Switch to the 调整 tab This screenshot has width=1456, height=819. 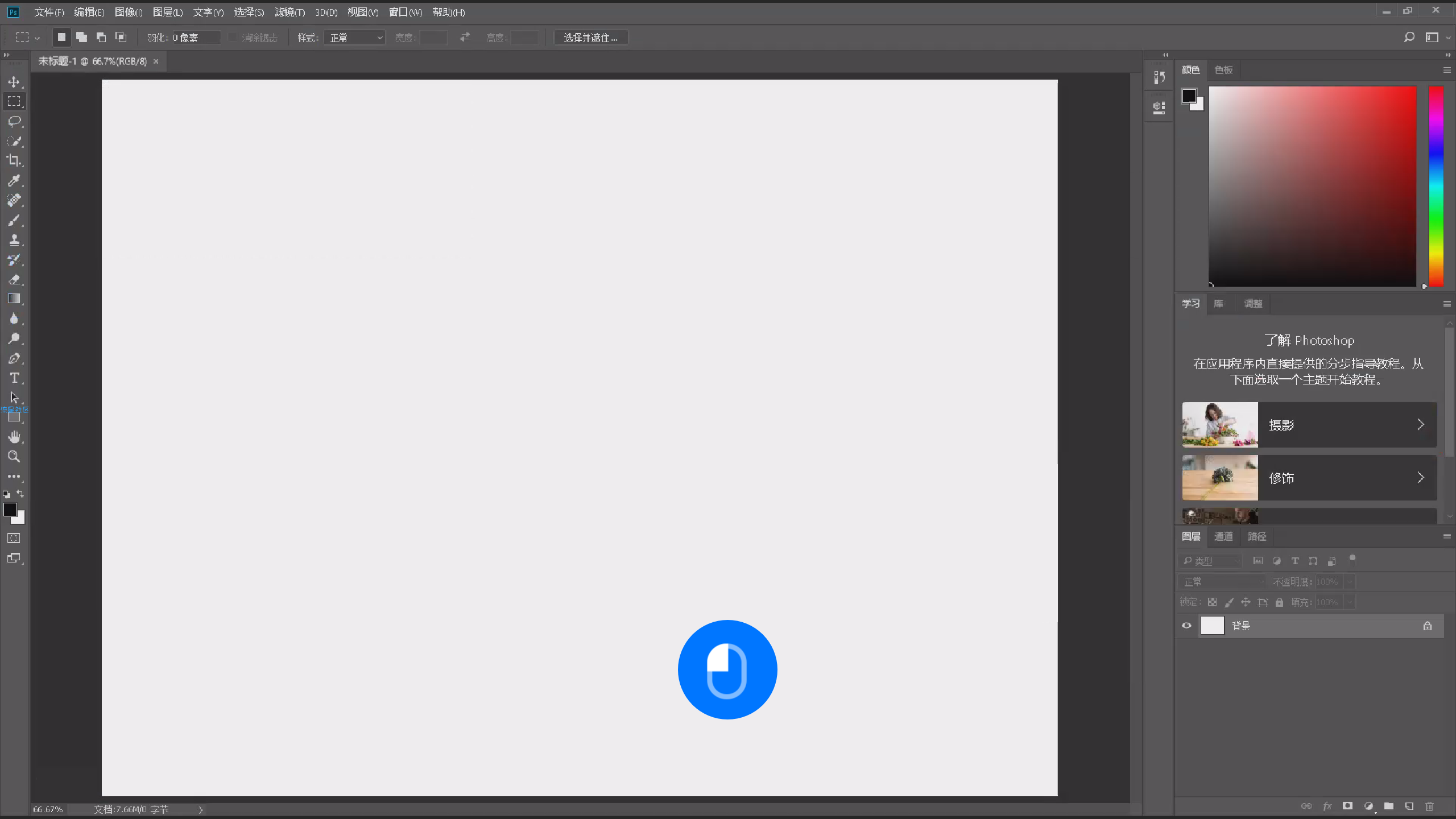(1253, 304)
